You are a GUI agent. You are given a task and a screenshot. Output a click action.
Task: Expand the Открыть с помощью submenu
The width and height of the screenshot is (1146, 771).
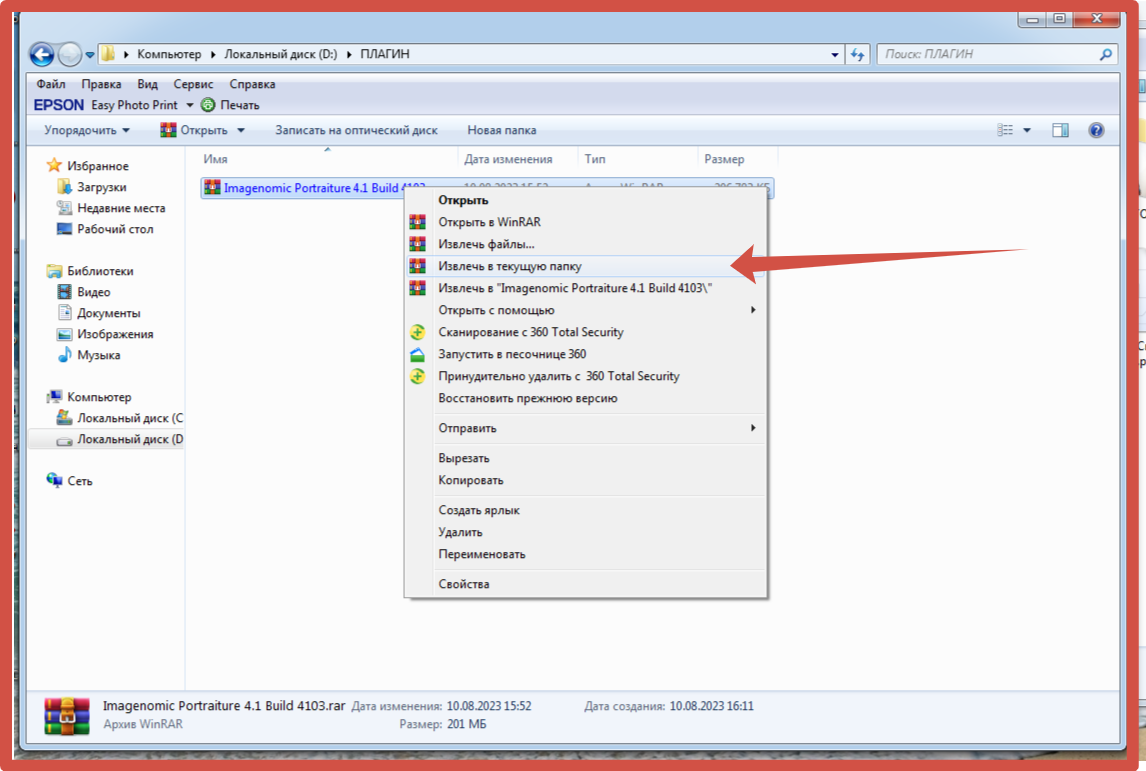585,310
